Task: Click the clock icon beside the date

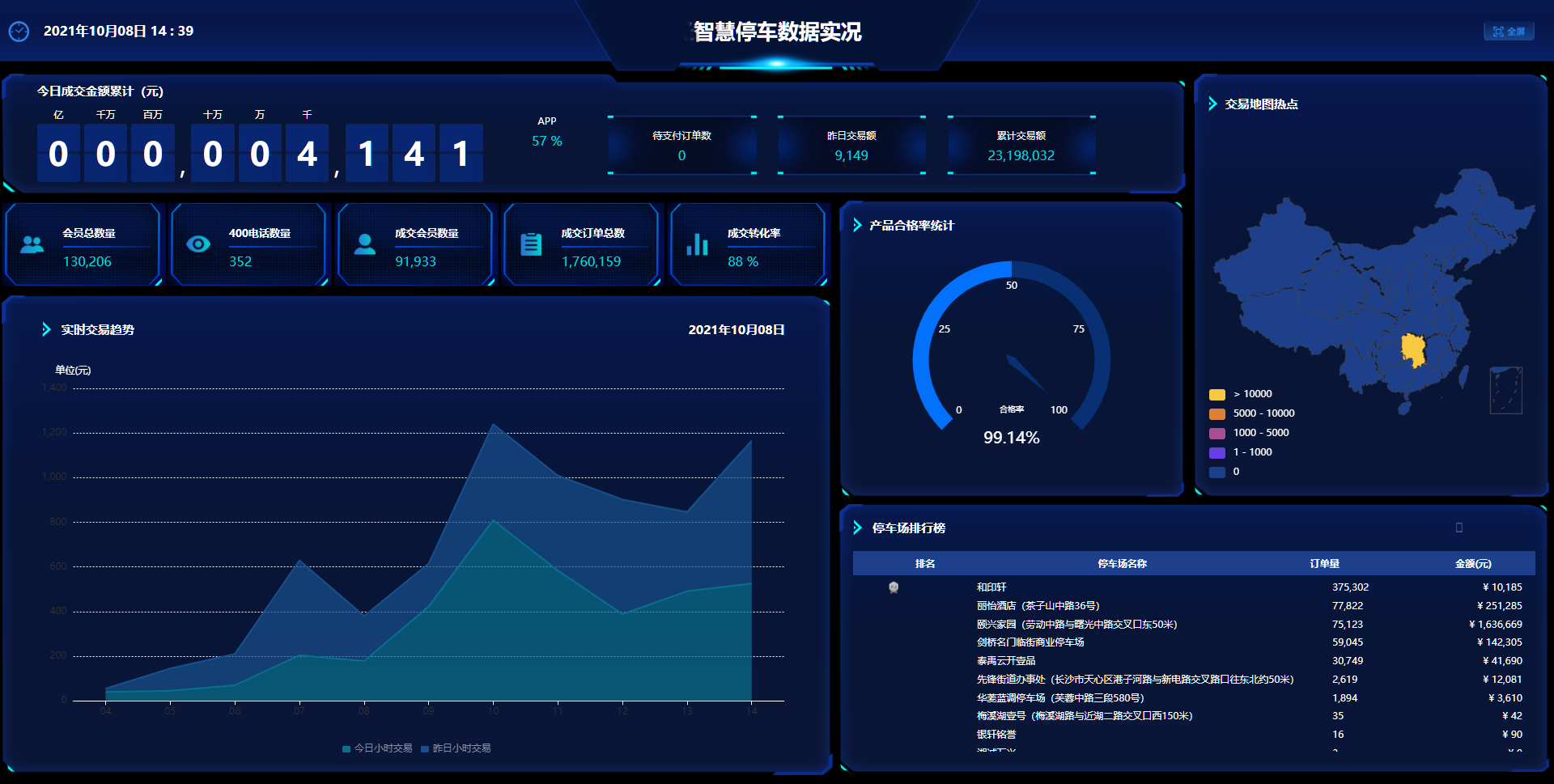Action: click(19, 32)
